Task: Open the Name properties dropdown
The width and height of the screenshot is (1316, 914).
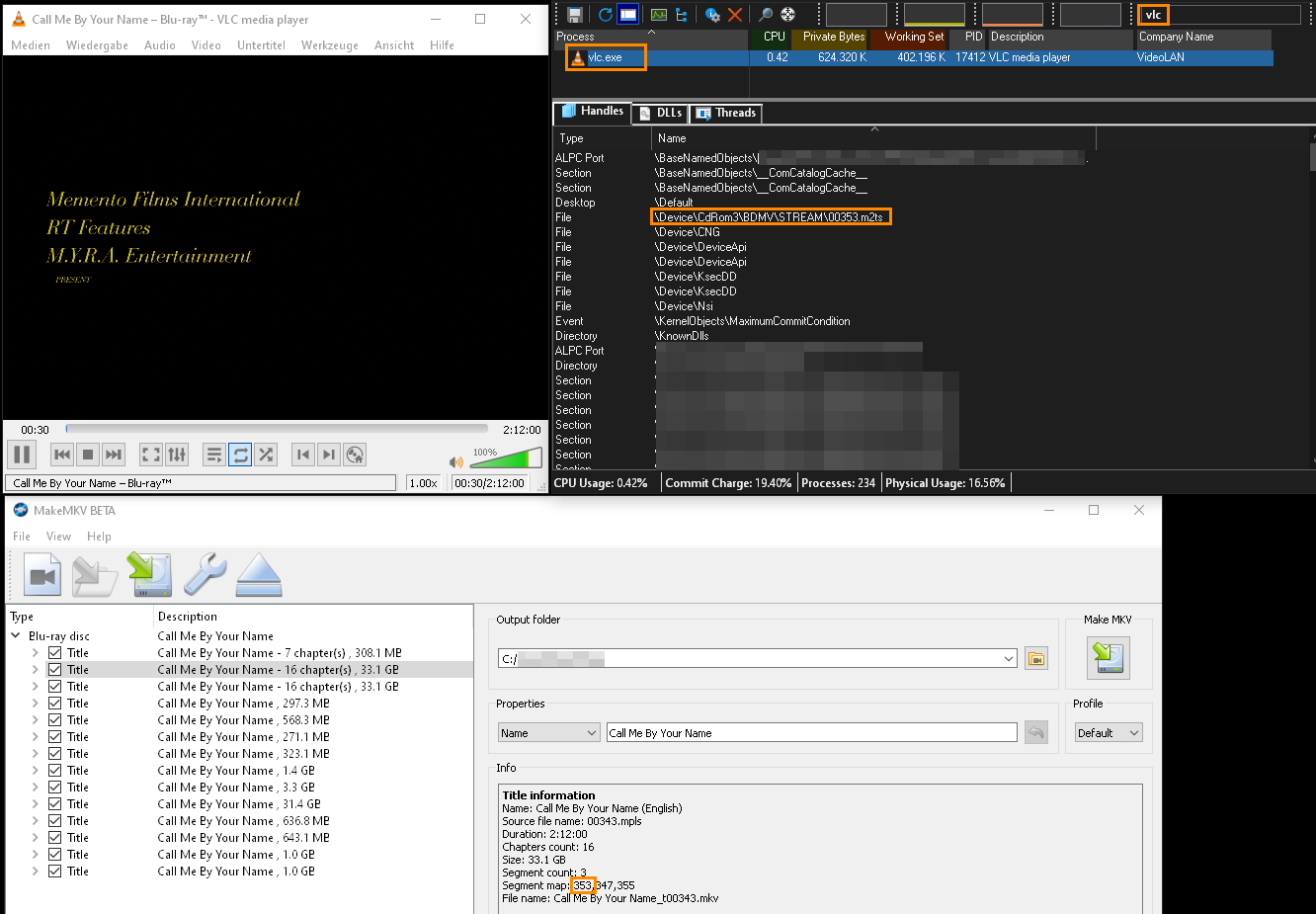Action: 548,733
